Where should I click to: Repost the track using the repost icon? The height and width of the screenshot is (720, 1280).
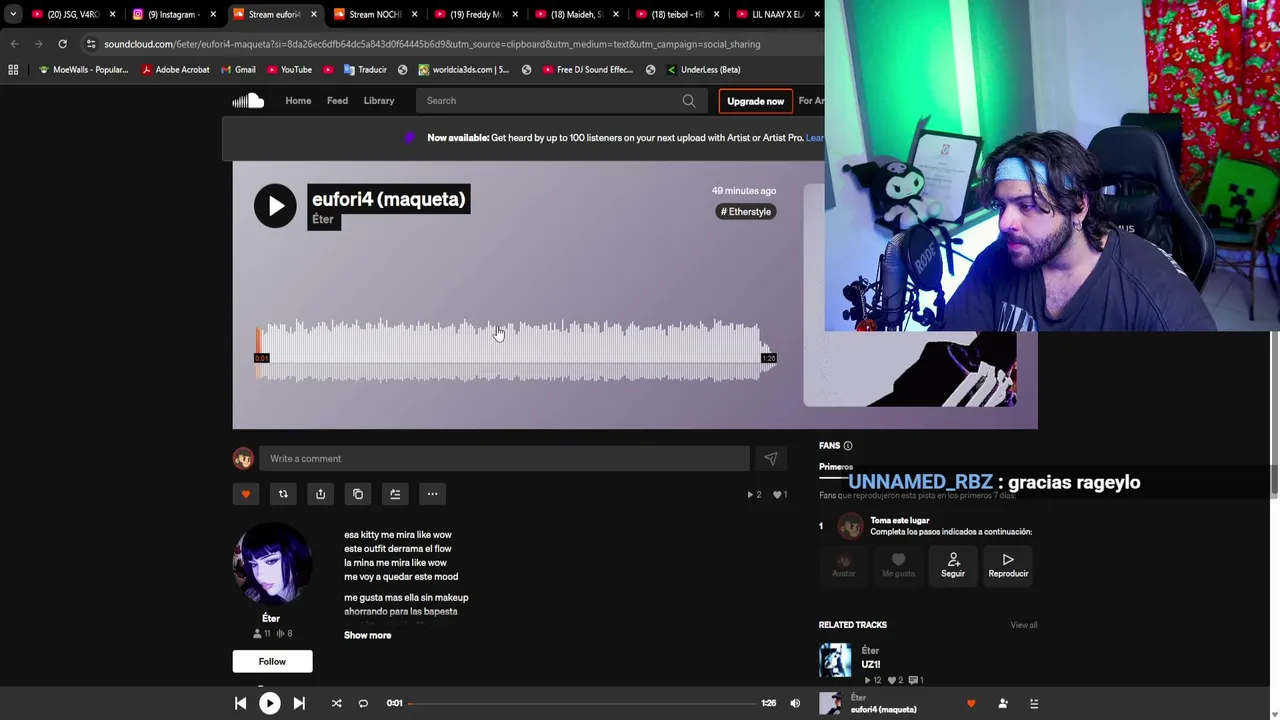click(283, 494)
